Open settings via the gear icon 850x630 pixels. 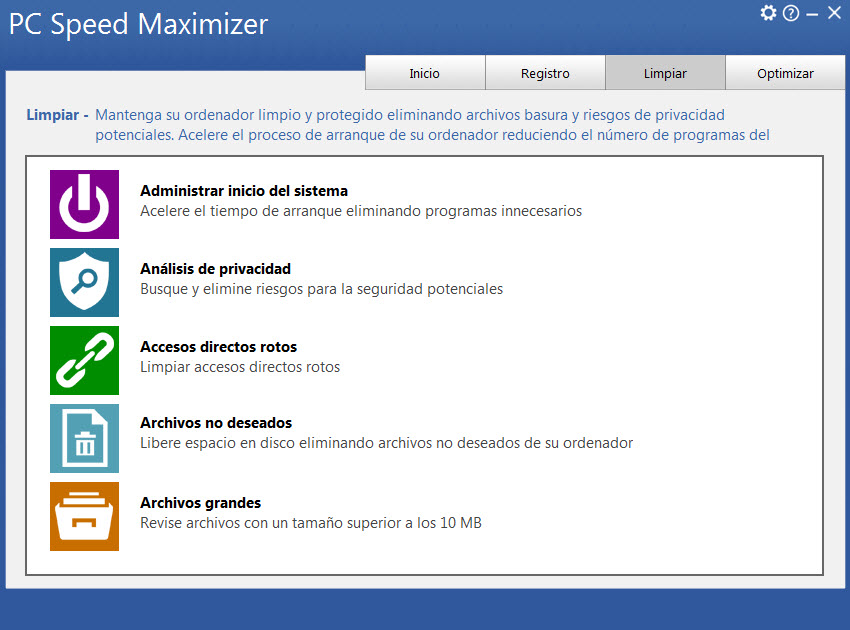(x=768, y=12)
